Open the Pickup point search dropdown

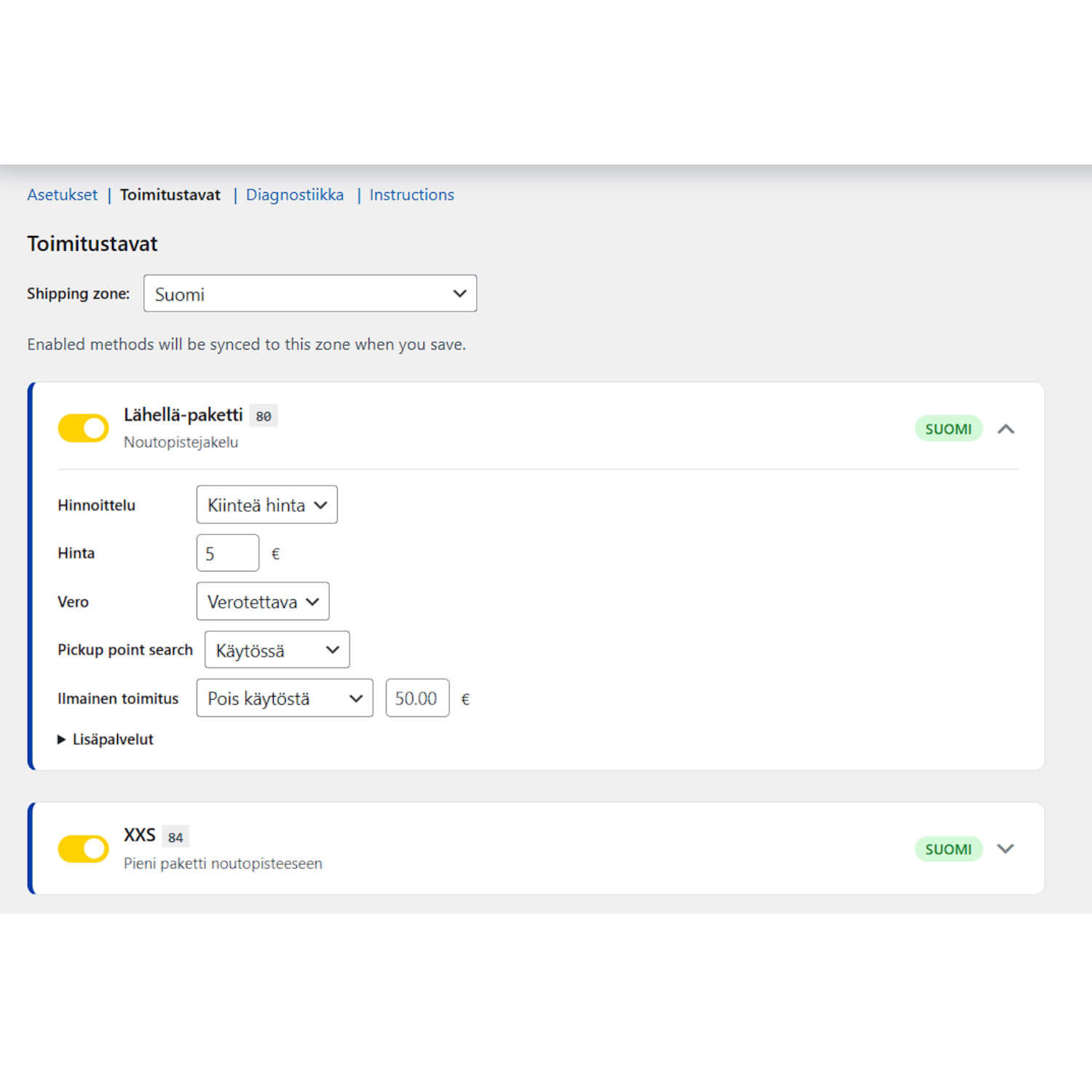[x=277, y=650]
